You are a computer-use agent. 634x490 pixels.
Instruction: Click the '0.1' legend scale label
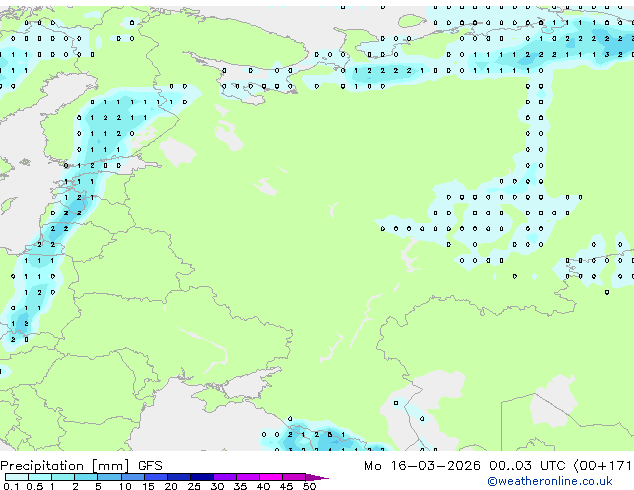pyautogui.click(x=11, y=486)
